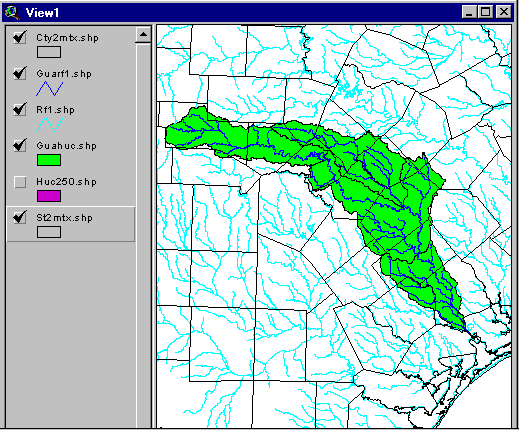Hide the Rf1.shp river theme

pos(20,109)
